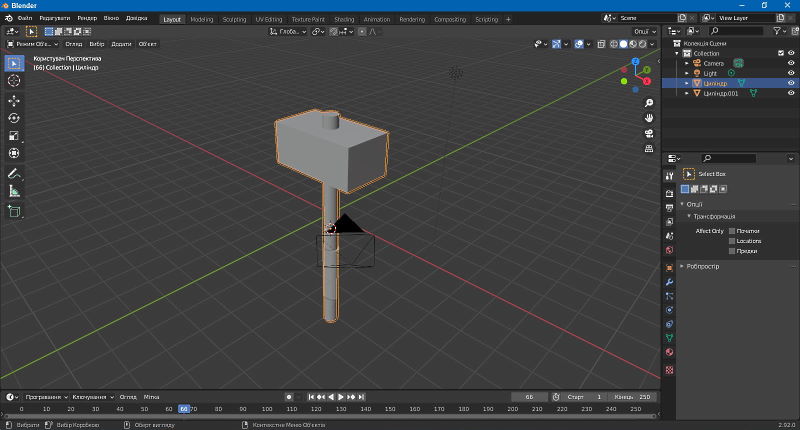This screenshot has width=800, height=430.
Task: Switch to Sculpting workspace tab
Action: point(234,19)
